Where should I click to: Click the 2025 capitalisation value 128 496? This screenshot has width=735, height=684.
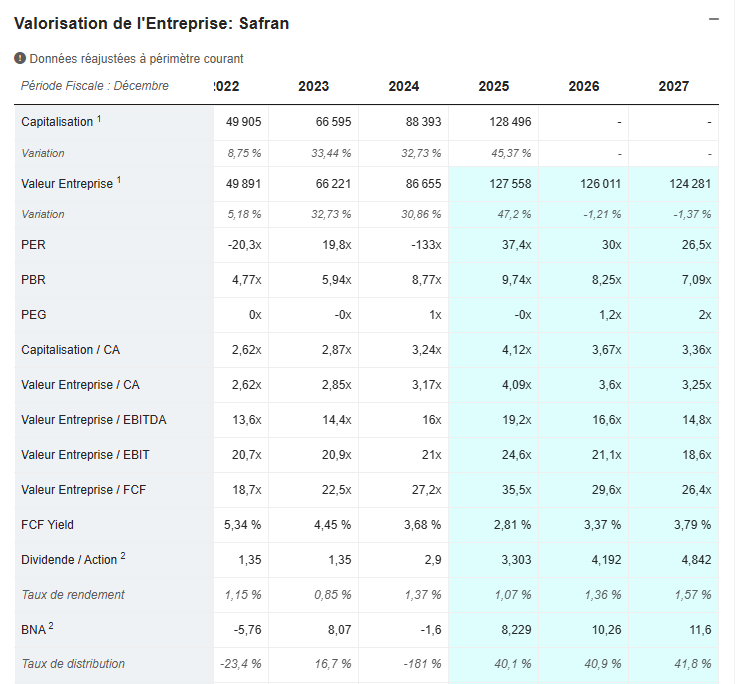tap(510, 122)
